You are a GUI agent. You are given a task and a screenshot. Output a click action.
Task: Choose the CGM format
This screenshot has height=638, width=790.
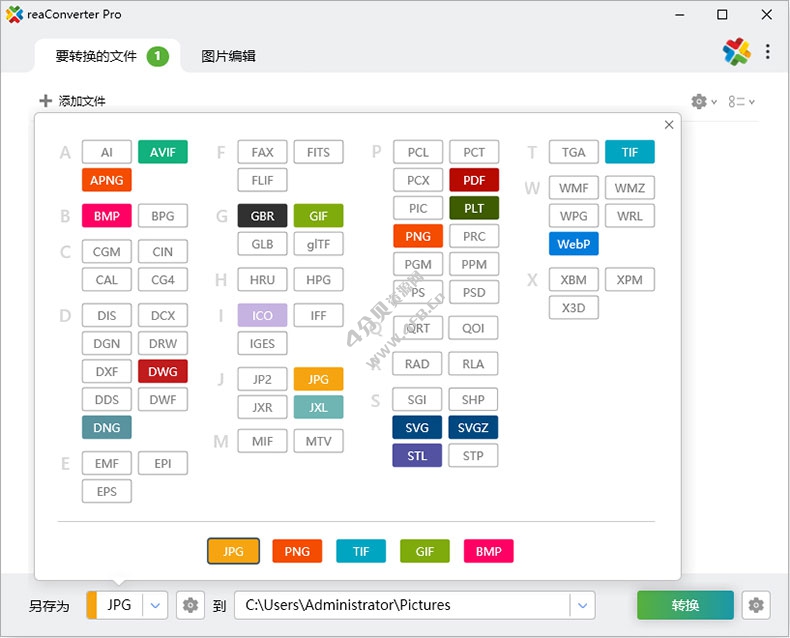tap(107, 251)
